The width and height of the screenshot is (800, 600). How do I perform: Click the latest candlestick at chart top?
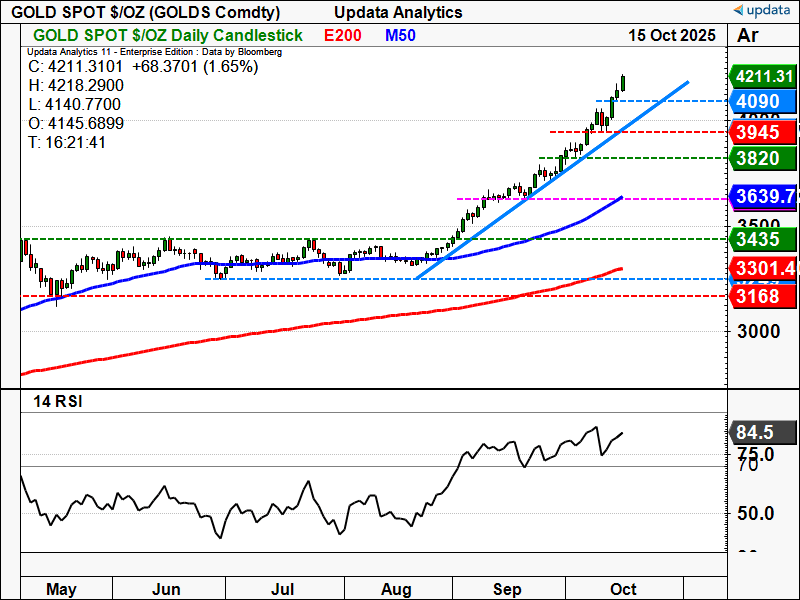click(x=623, y=84)
